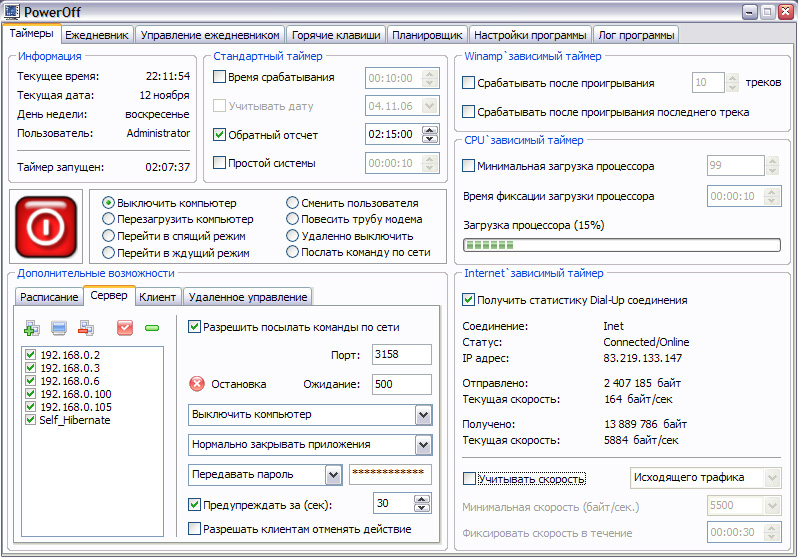
Task: Toggle Учитывать скорость checkbox
Action: [470, 479]
